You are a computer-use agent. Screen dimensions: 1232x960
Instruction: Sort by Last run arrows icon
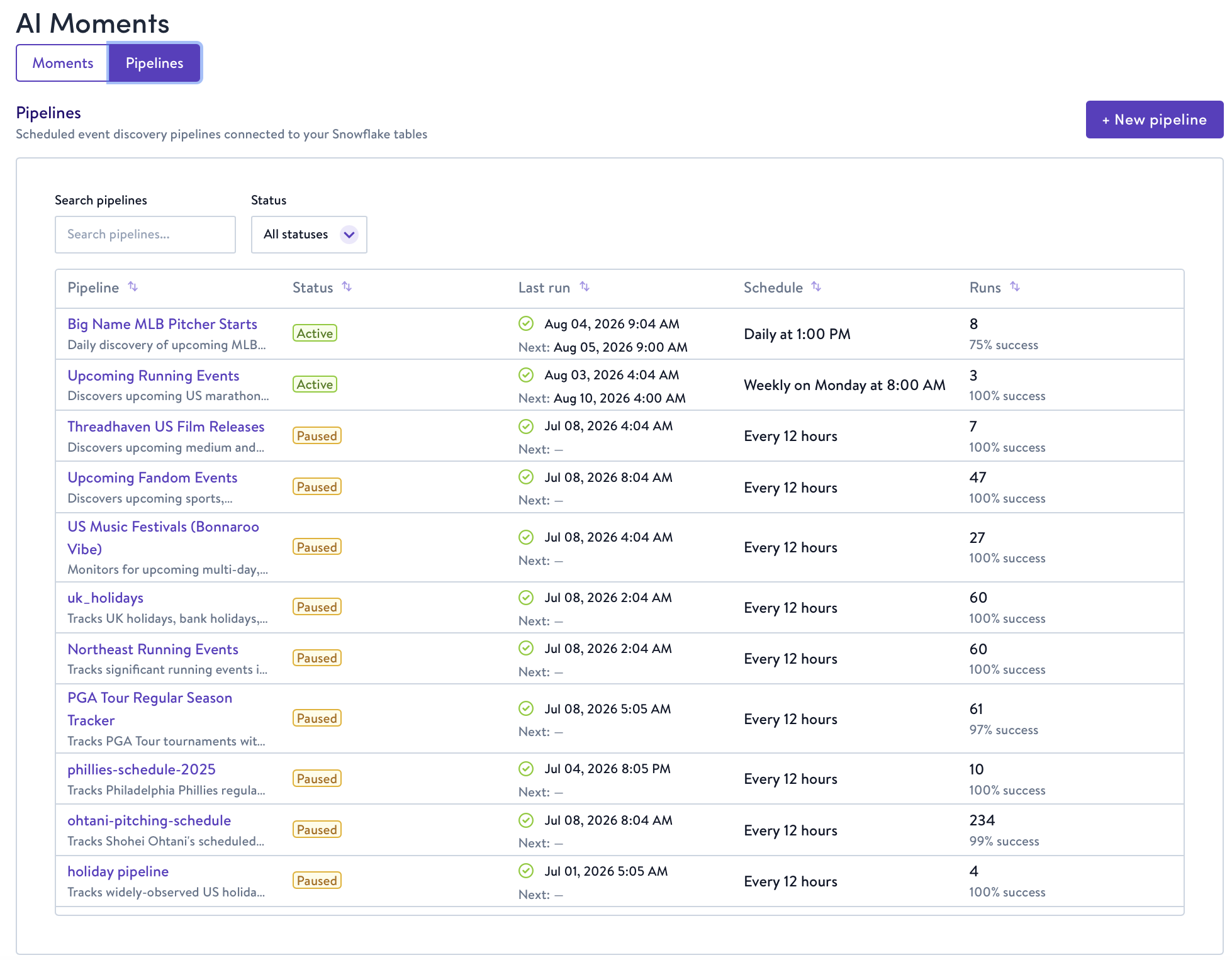click(585, 287)
